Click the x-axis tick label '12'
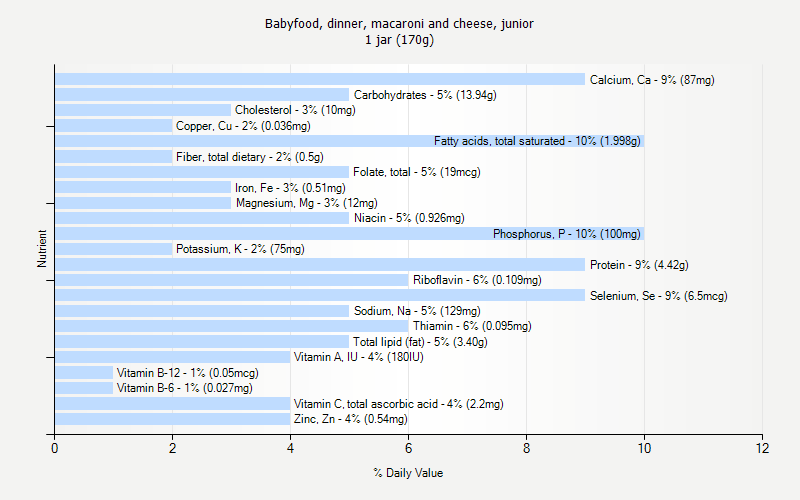Screen dimensions: 800x500 point(762,448)
